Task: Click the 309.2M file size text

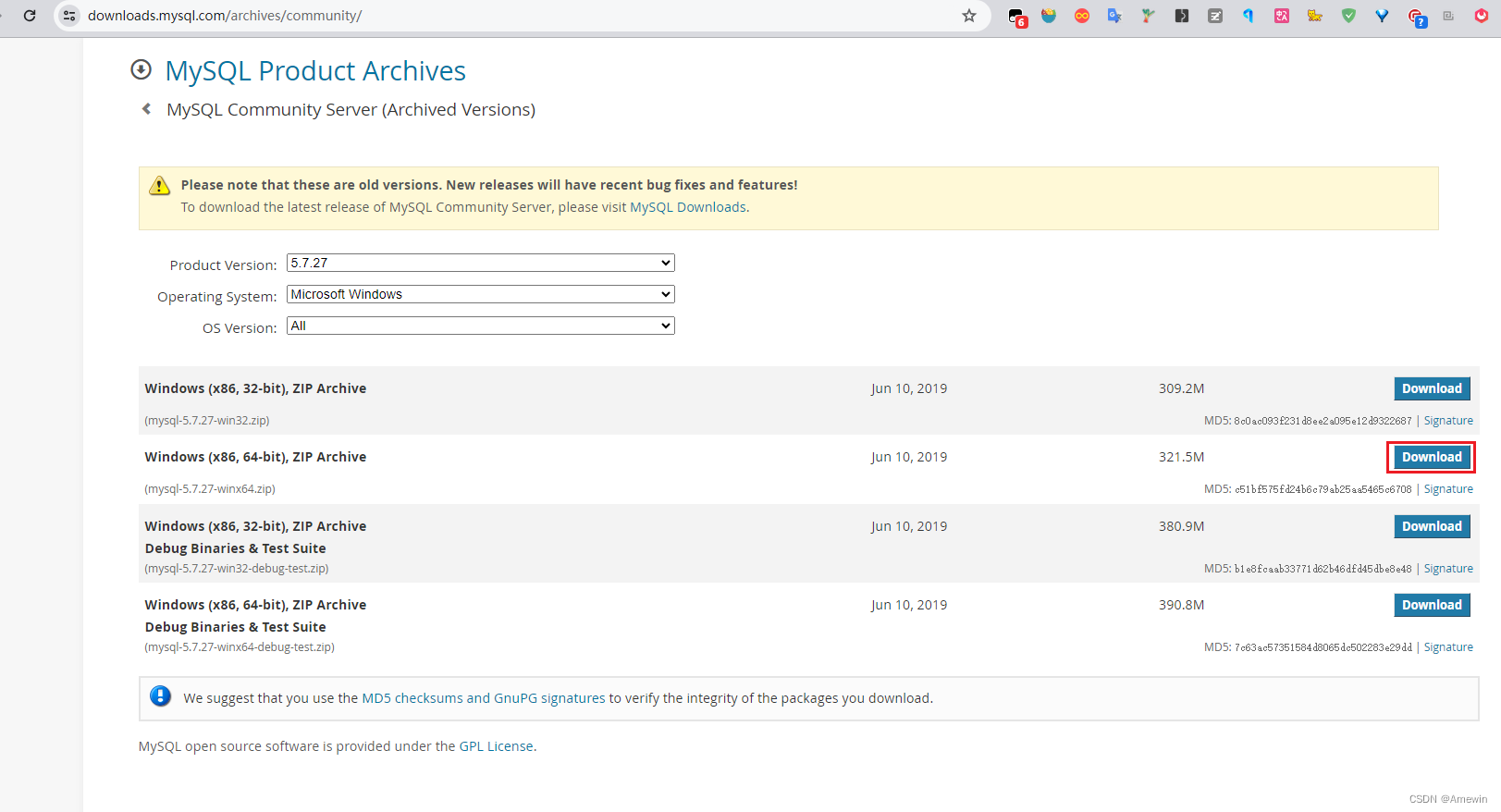Action: pos(1181,388)
